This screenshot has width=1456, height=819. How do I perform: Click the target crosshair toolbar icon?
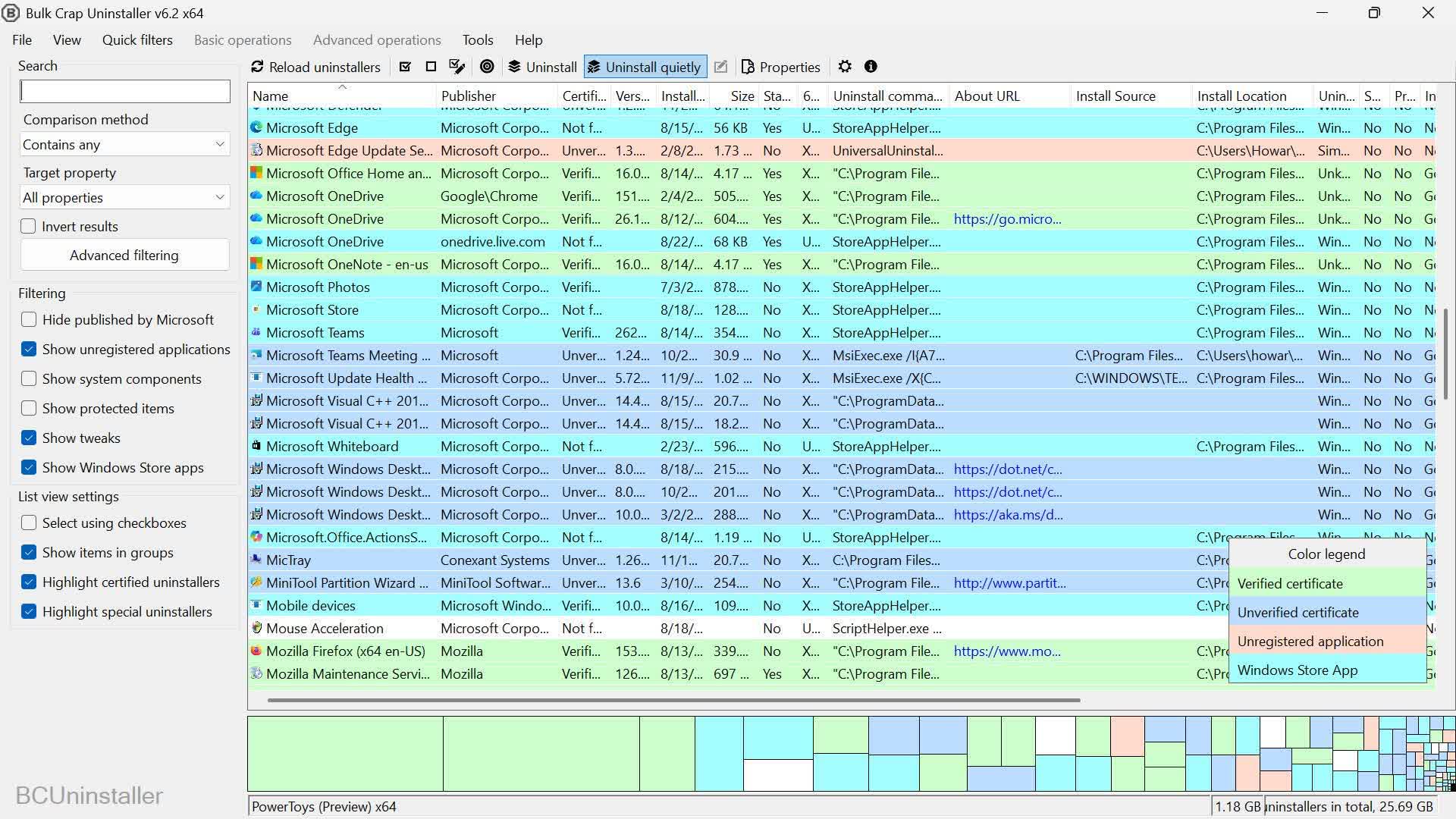point(487,67)
